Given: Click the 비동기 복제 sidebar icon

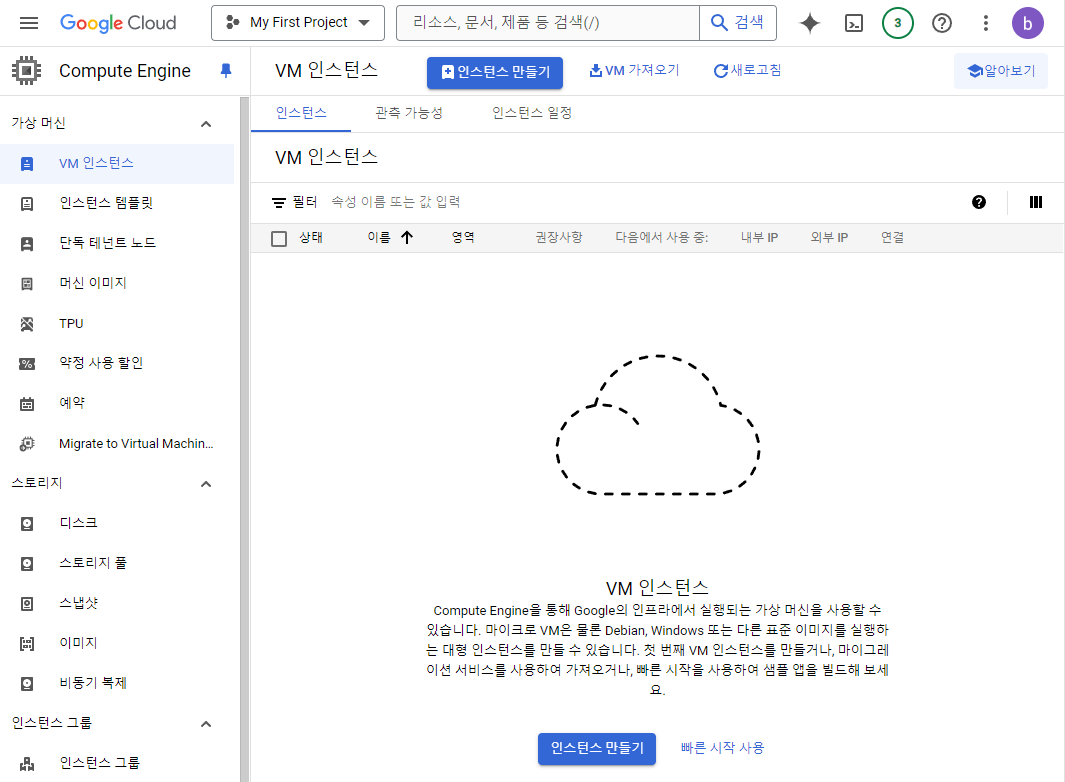Looking at the screenshot, I should pos(26,684).
